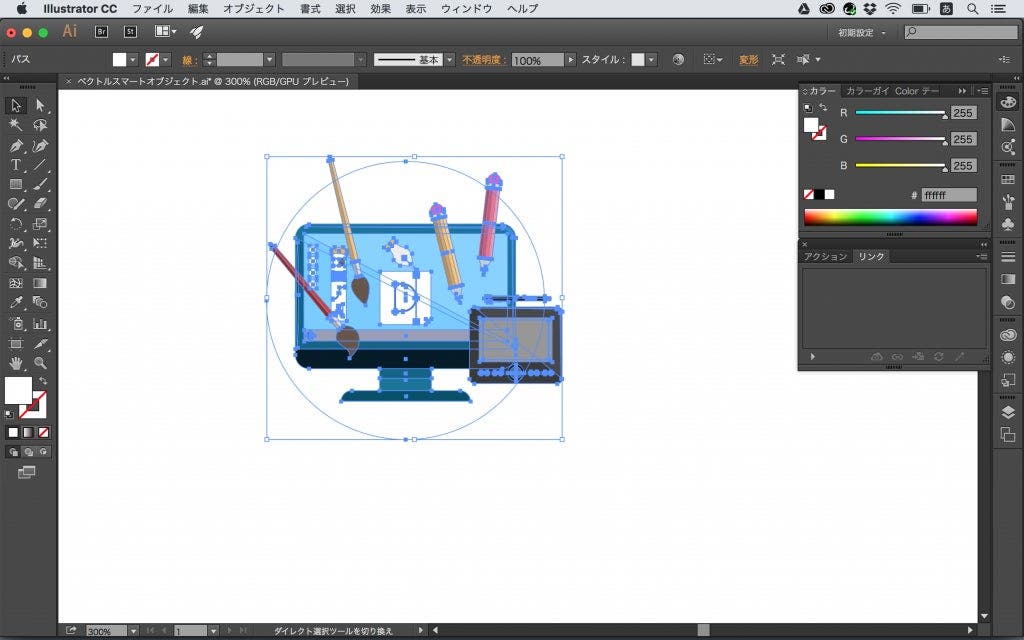Change screen mode at toolbox bottom

26,472
